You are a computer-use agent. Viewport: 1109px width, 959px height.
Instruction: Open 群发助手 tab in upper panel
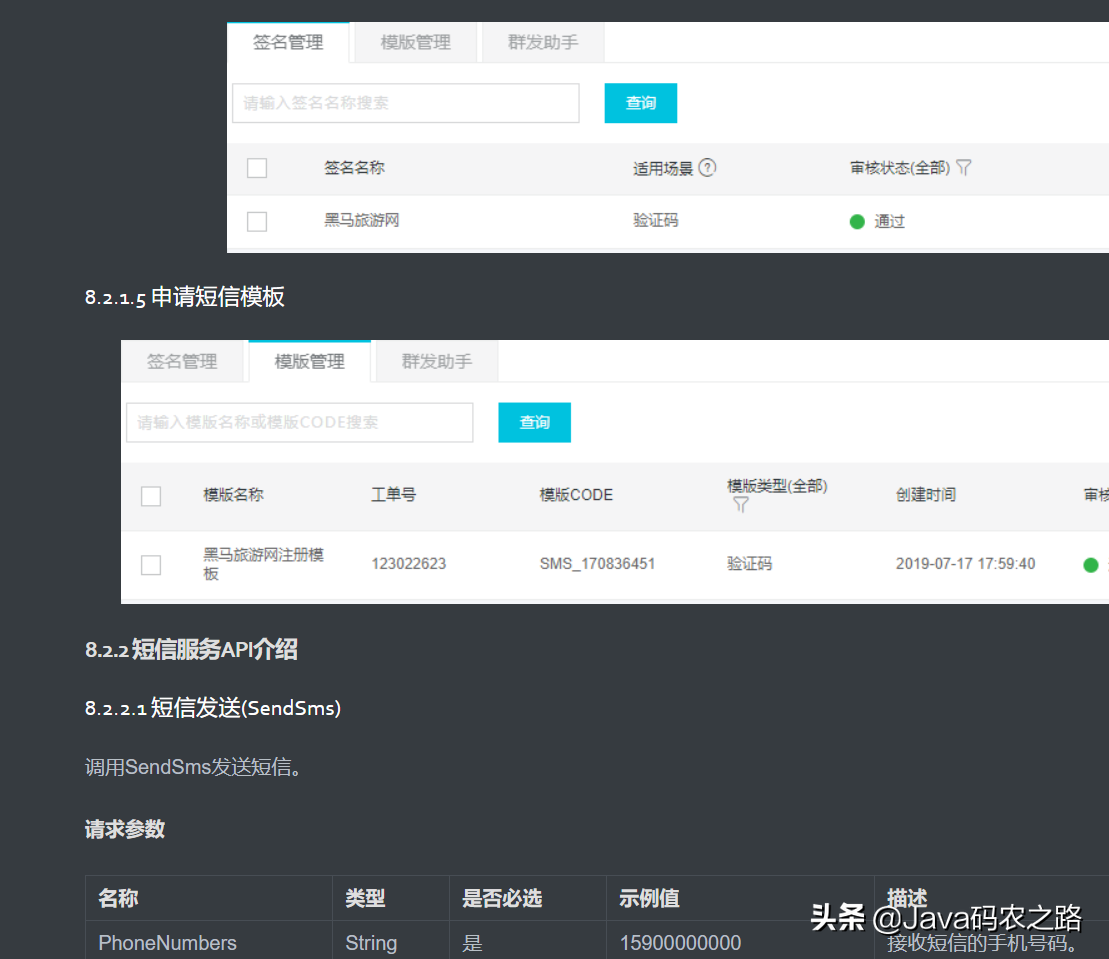coord(543,42)
